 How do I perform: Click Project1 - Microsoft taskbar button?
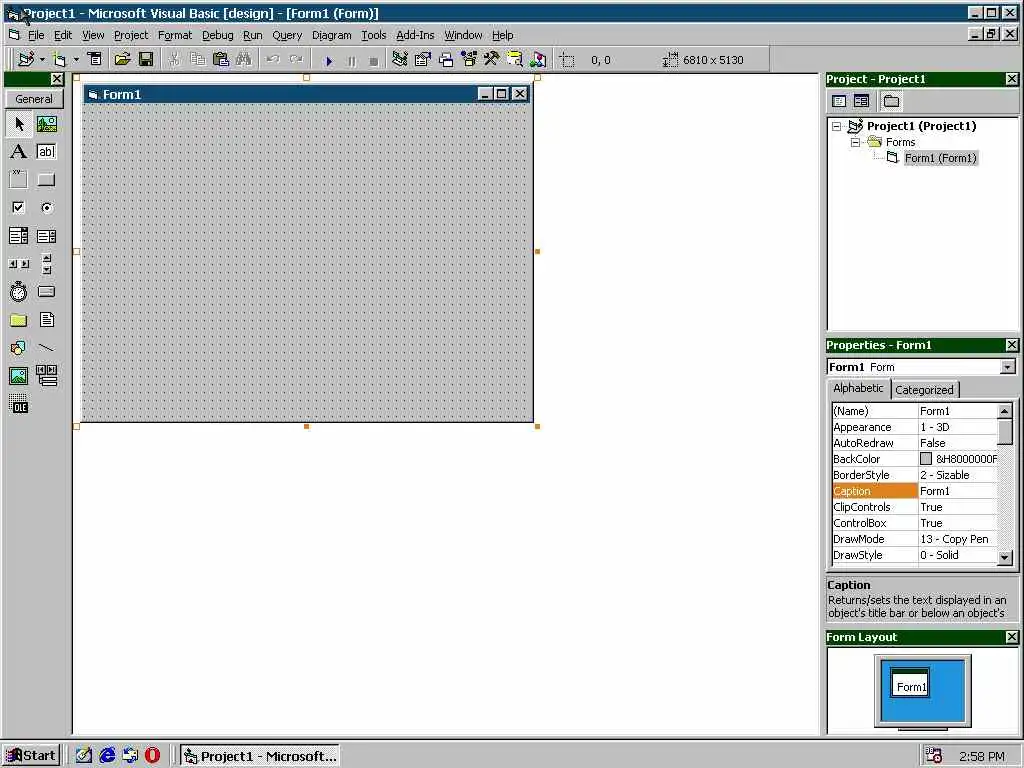click(260, 756)
